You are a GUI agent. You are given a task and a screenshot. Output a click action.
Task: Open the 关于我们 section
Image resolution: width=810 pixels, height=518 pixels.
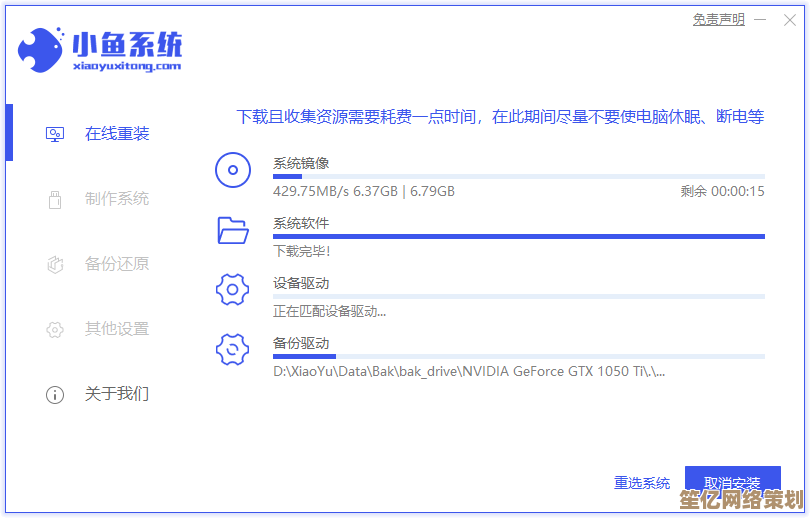pyautogui.click(x=116, y=394)
